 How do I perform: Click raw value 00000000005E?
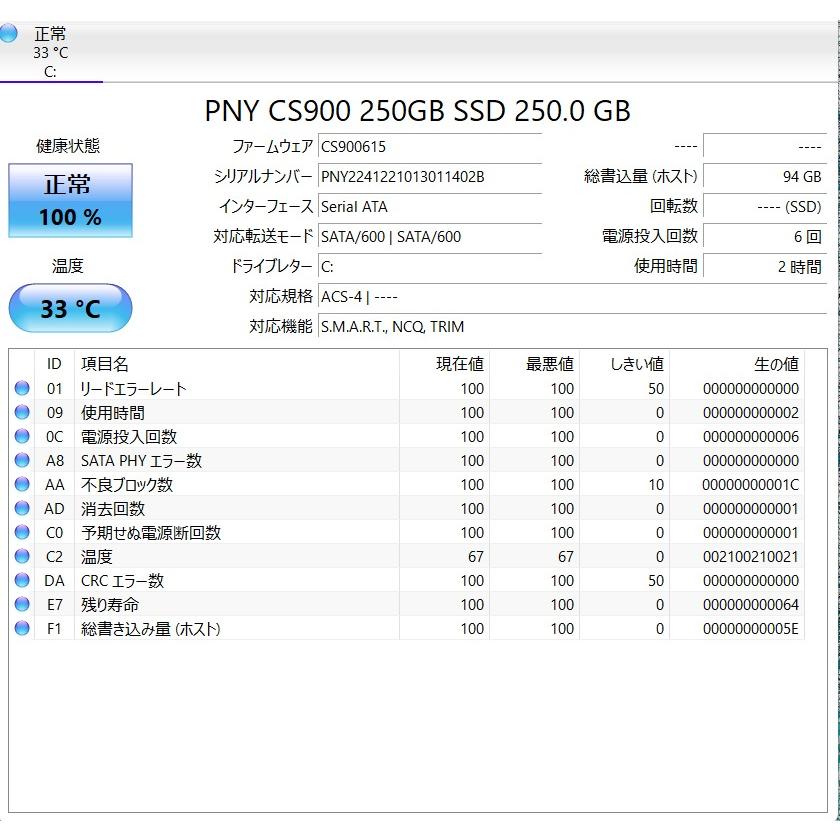click(x=751, y=628)
